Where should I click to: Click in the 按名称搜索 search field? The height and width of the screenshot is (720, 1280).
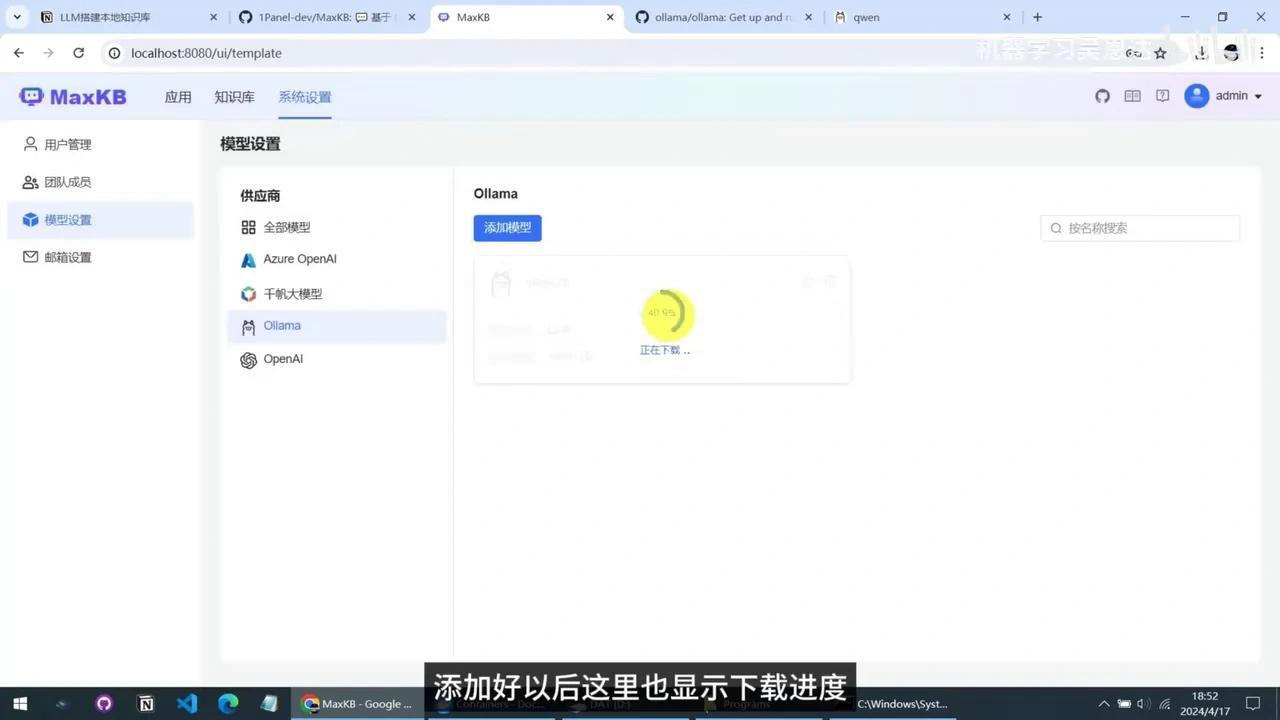click(1140, 228)
